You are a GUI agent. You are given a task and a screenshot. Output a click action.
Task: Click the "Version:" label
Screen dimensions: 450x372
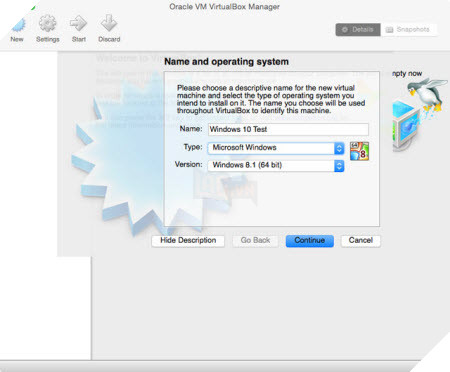[x=189, y=165]
